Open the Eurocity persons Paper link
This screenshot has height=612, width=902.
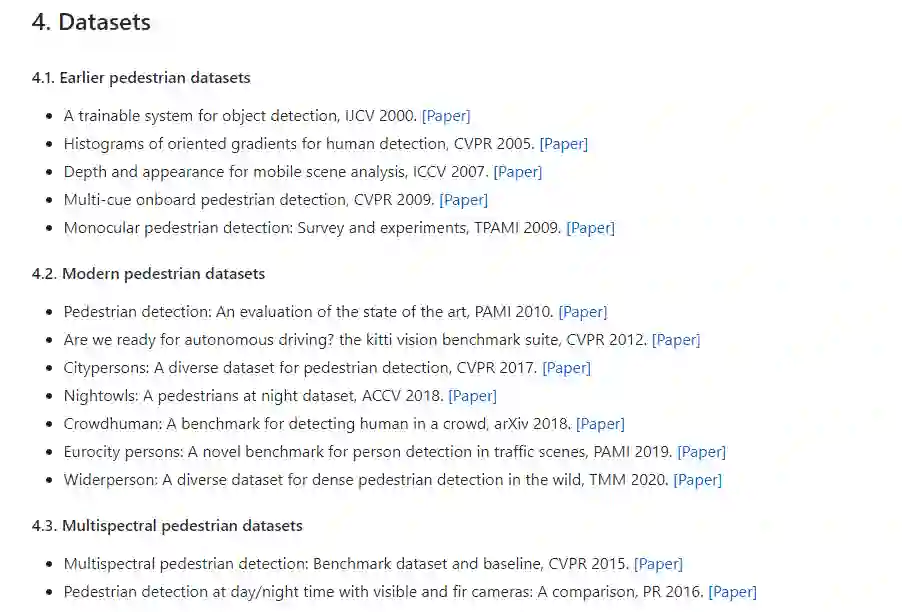click(702, 452)
